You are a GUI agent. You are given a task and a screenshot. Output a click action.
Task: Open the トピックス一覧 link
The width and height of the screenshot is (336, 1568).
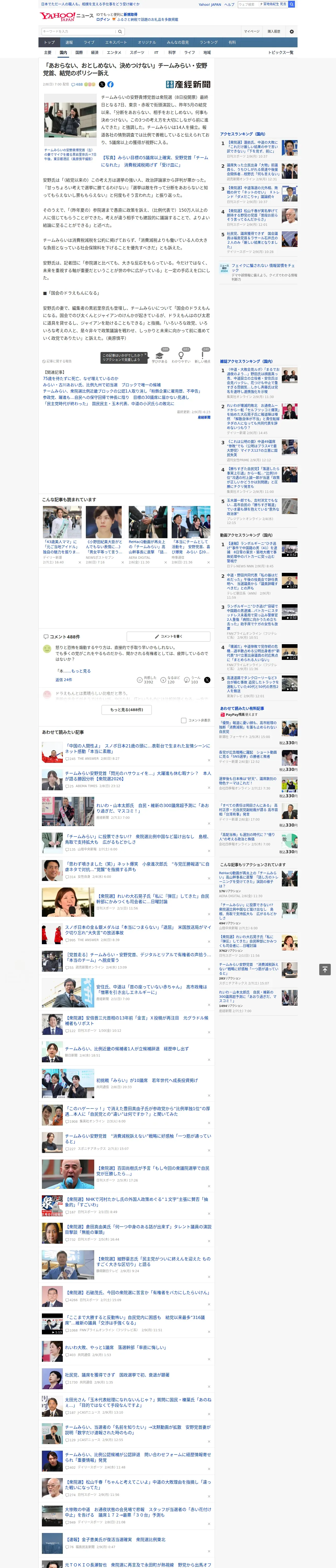[281, 52]
